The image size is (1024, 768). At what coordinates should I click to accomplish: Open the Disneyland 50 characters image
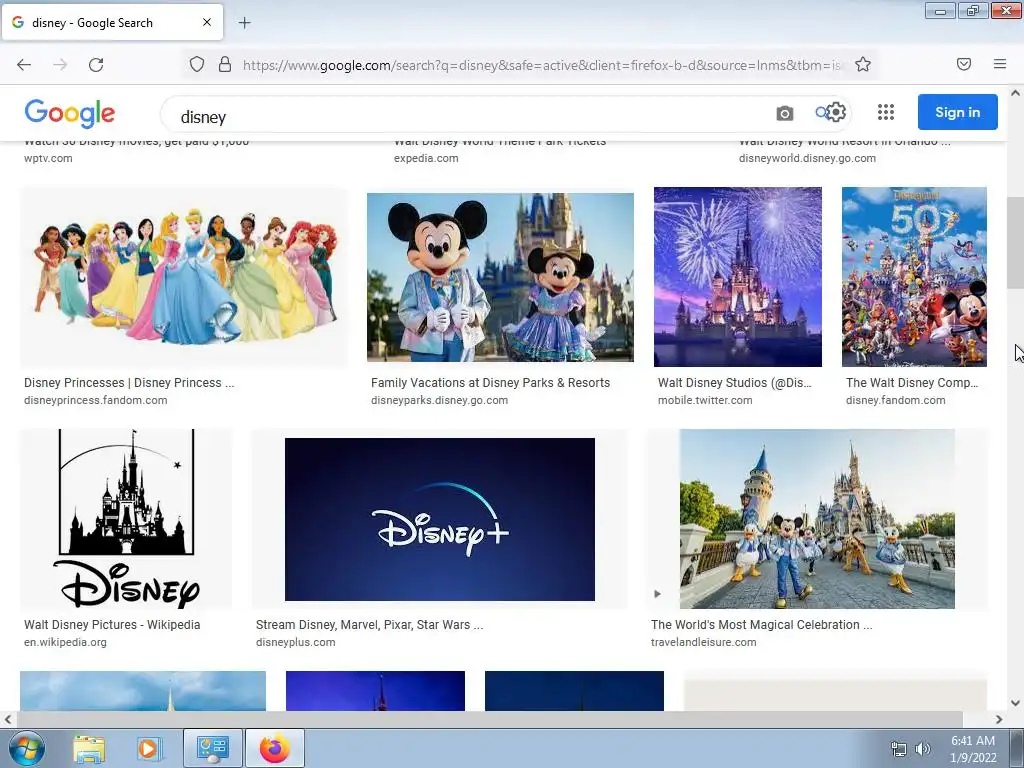tap(914, 277)
